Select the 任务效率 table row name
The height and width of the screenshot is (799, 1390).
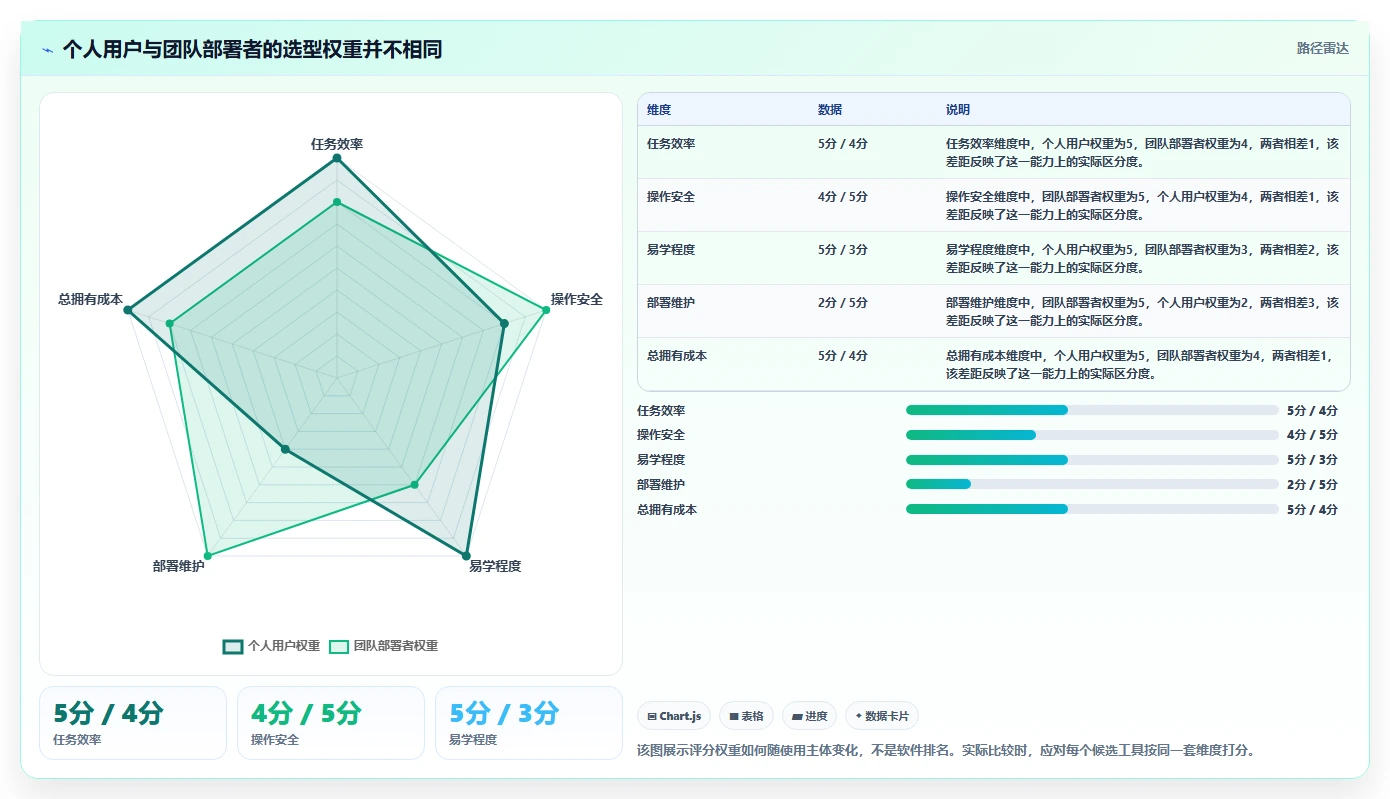(x=671, y=144)
